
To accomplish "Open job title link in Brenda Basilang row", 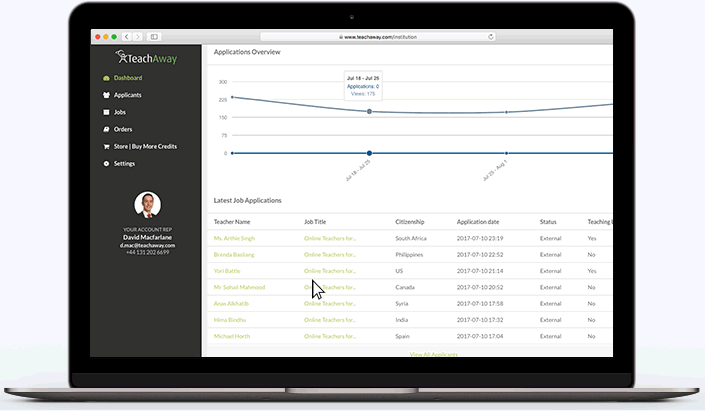I will [x=330, y=255].
